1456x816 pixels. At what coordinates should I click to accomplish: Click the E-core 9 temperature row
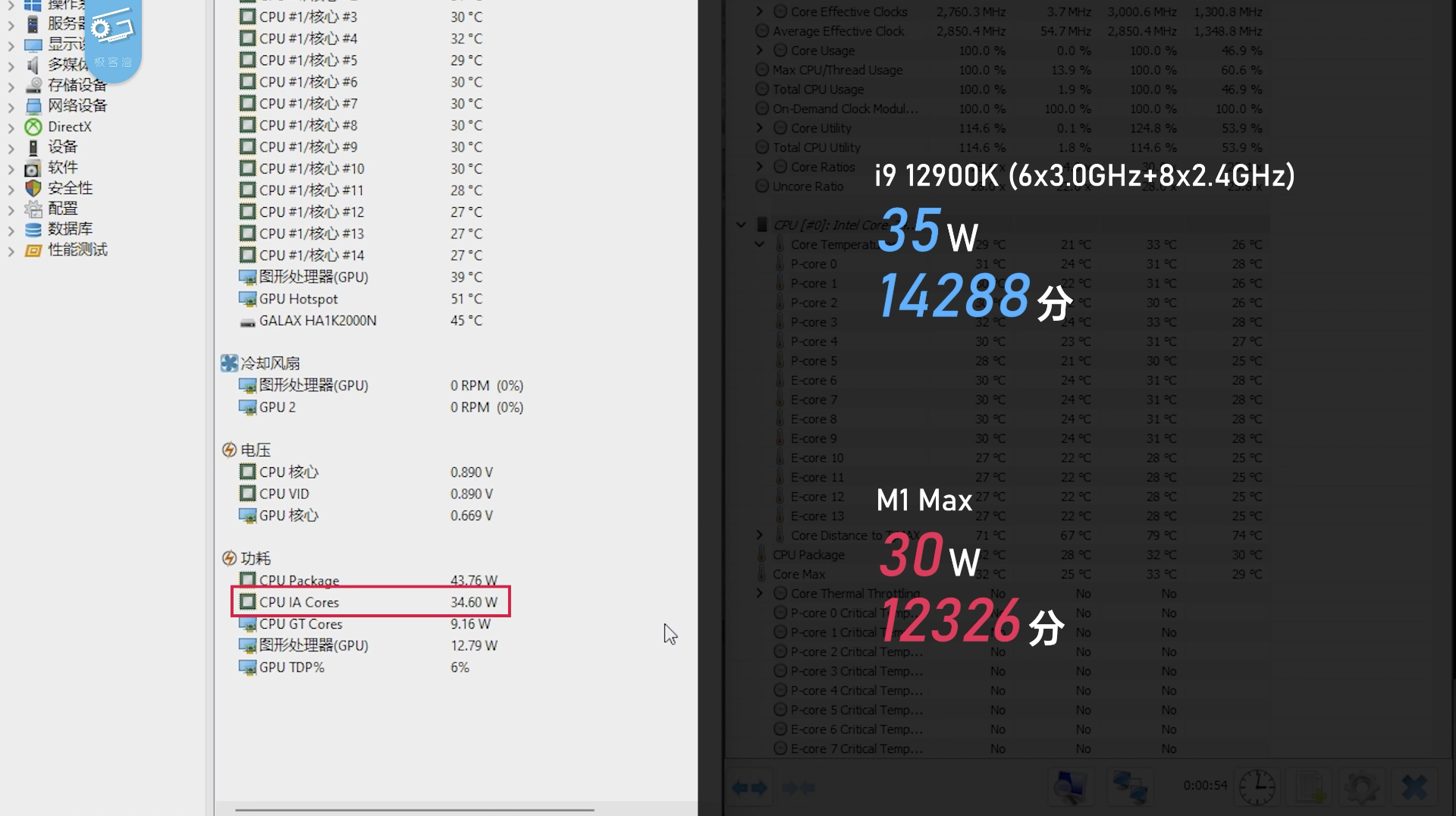tap(1020, 438)
